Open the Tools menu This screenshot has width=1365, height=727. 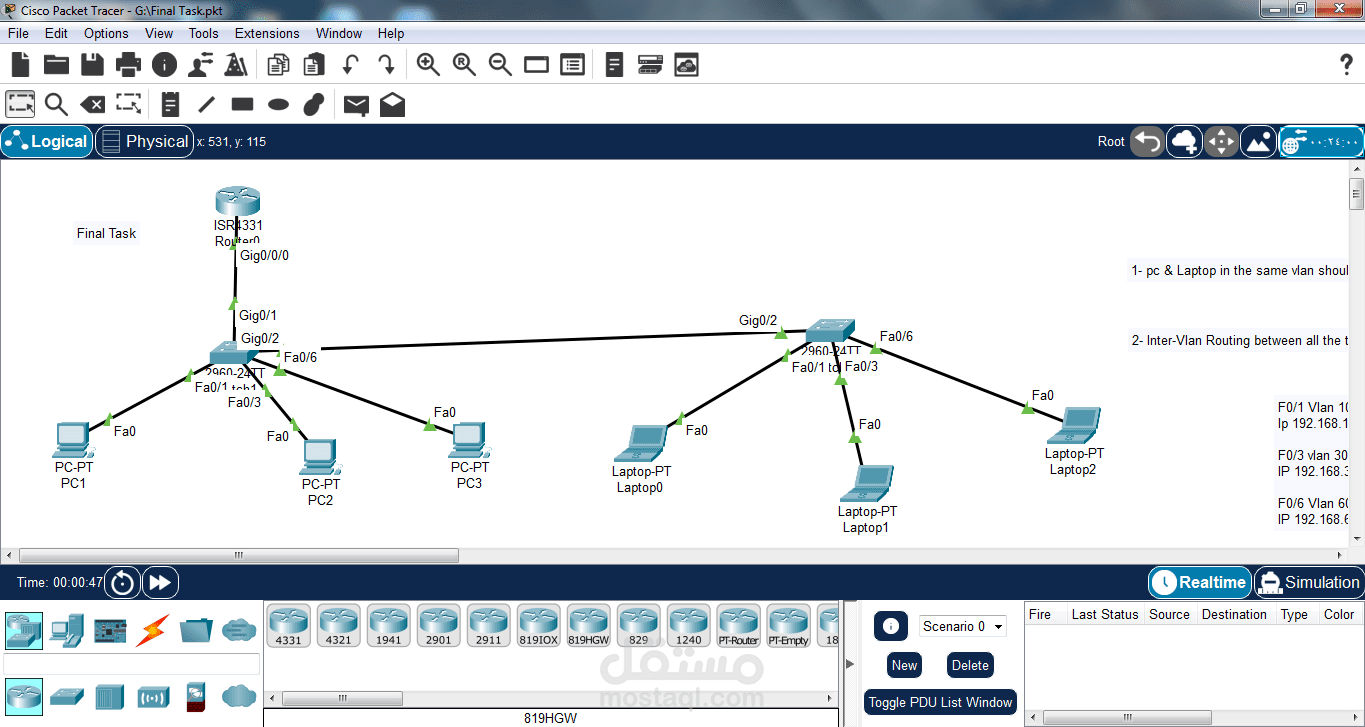click(203, 33)
